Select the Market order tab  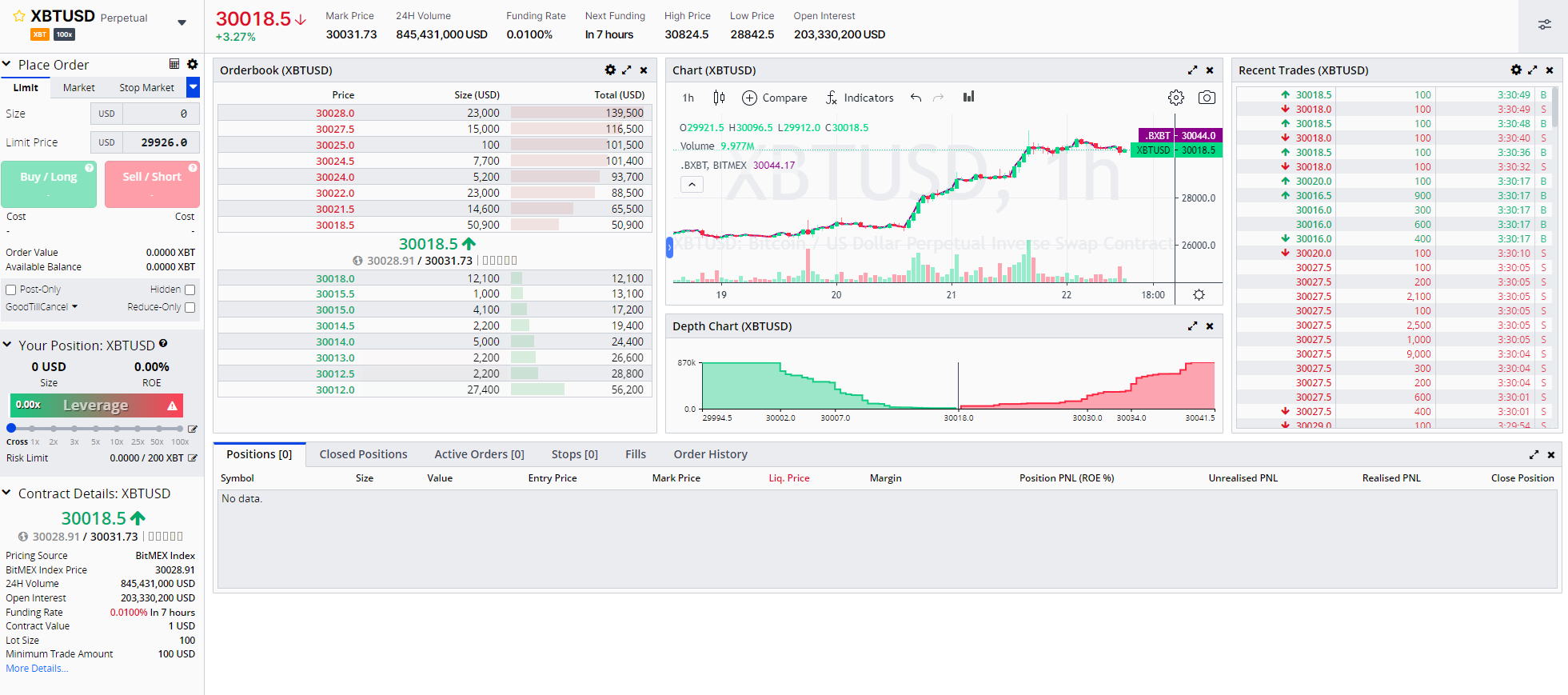pos(79,88)
